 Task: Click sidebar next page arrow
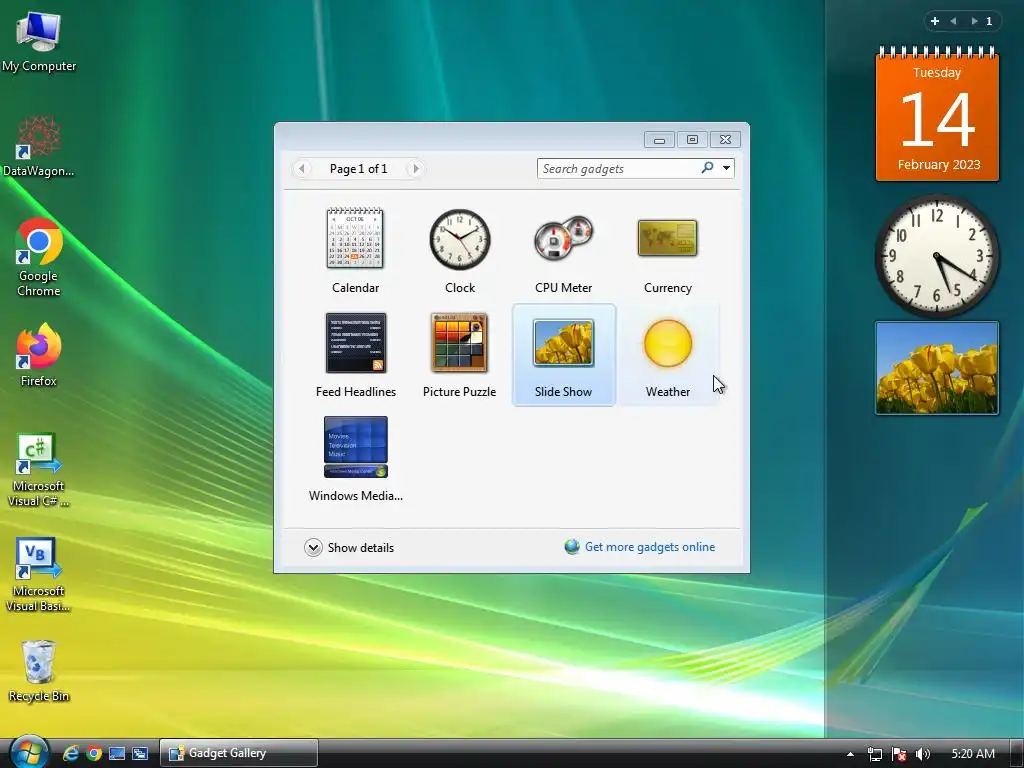pos(974,22)
